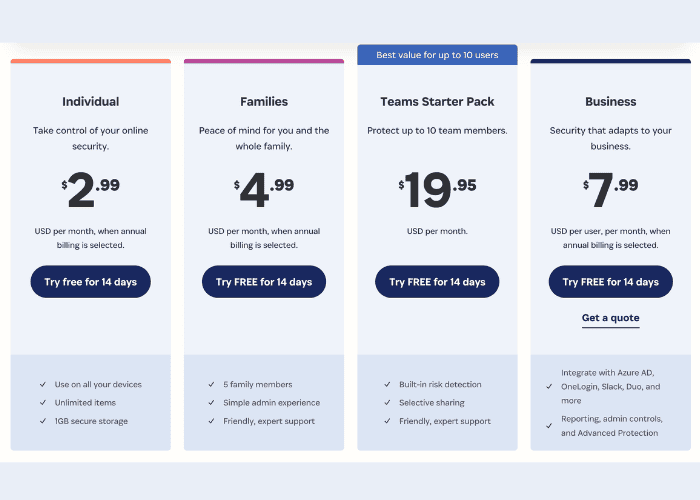The height and width of the screenshot is (500, 700).
Task: Click checkmark beside "5 family members"
Action: click(211, 384)
